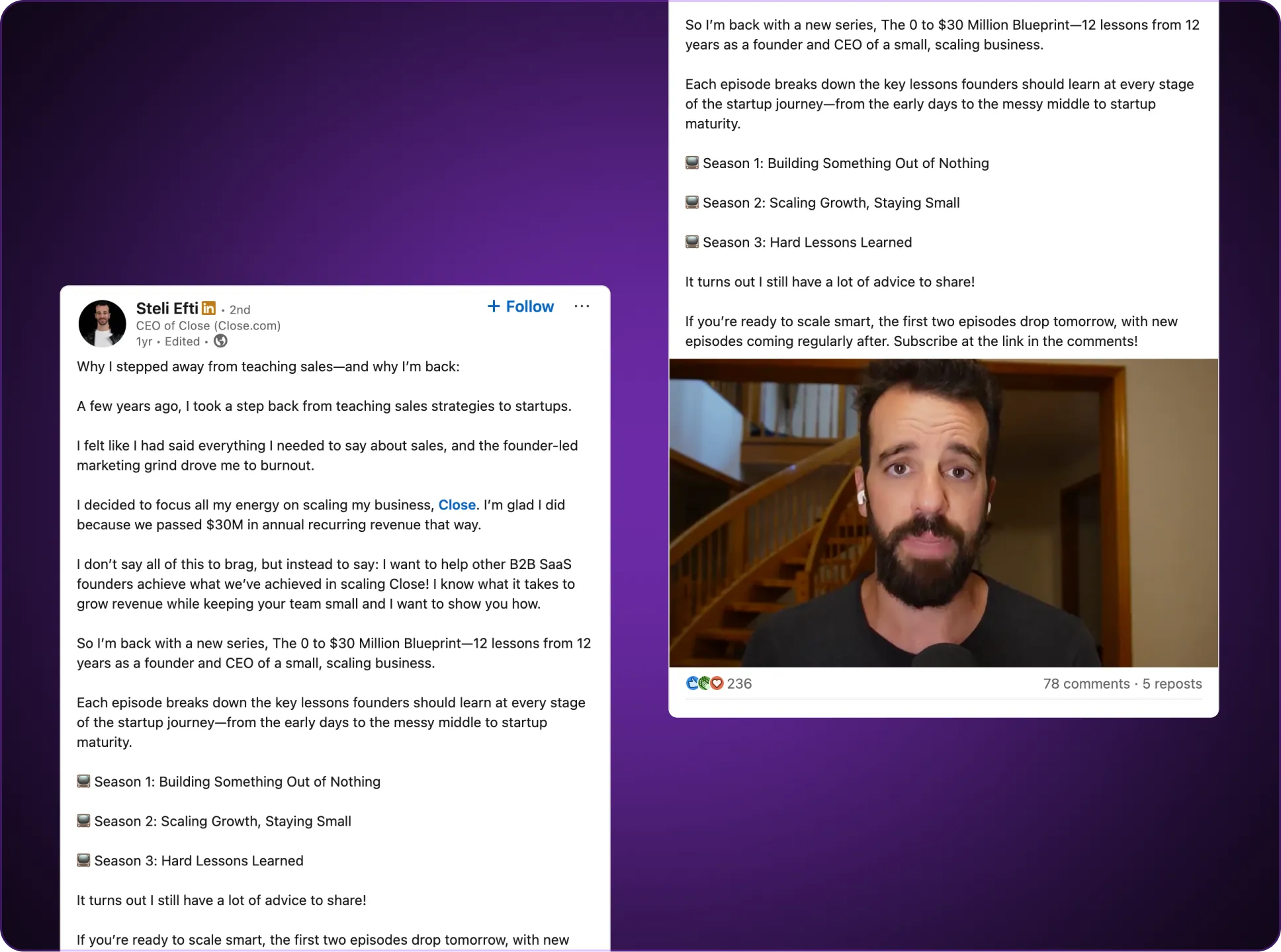The image size is (1281, 952).
Task: Click the red heart Love reaction icon
Action: (x=717, y=683)
